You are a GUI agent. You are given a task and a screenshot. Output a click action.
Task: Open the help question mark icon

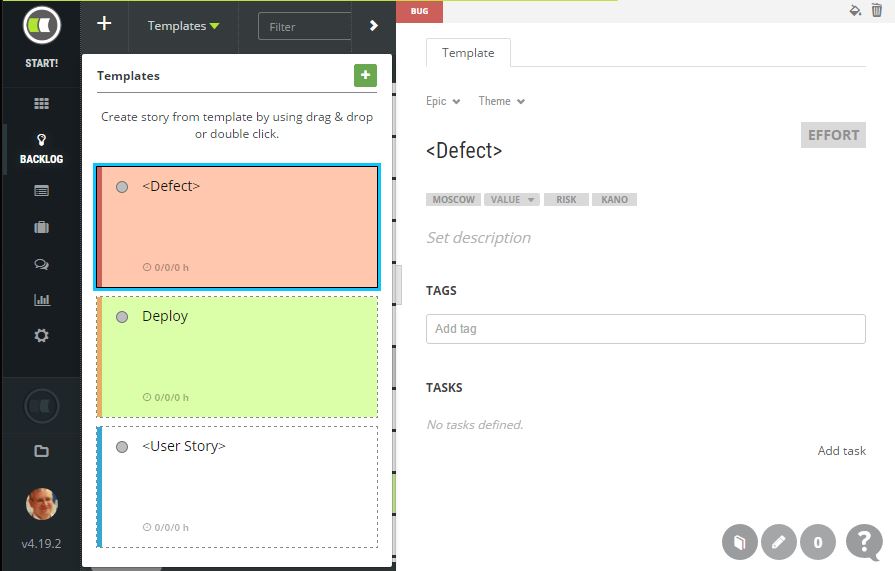pos(865,542)
